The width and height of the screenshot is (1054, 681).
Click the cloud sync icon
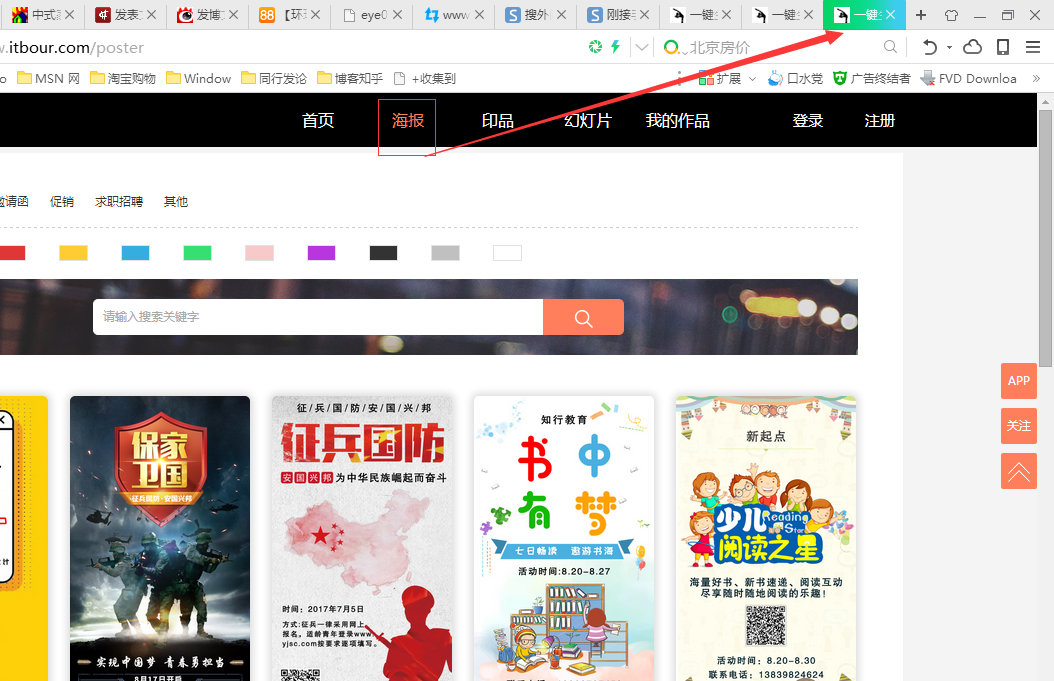[x=971, y=46]
